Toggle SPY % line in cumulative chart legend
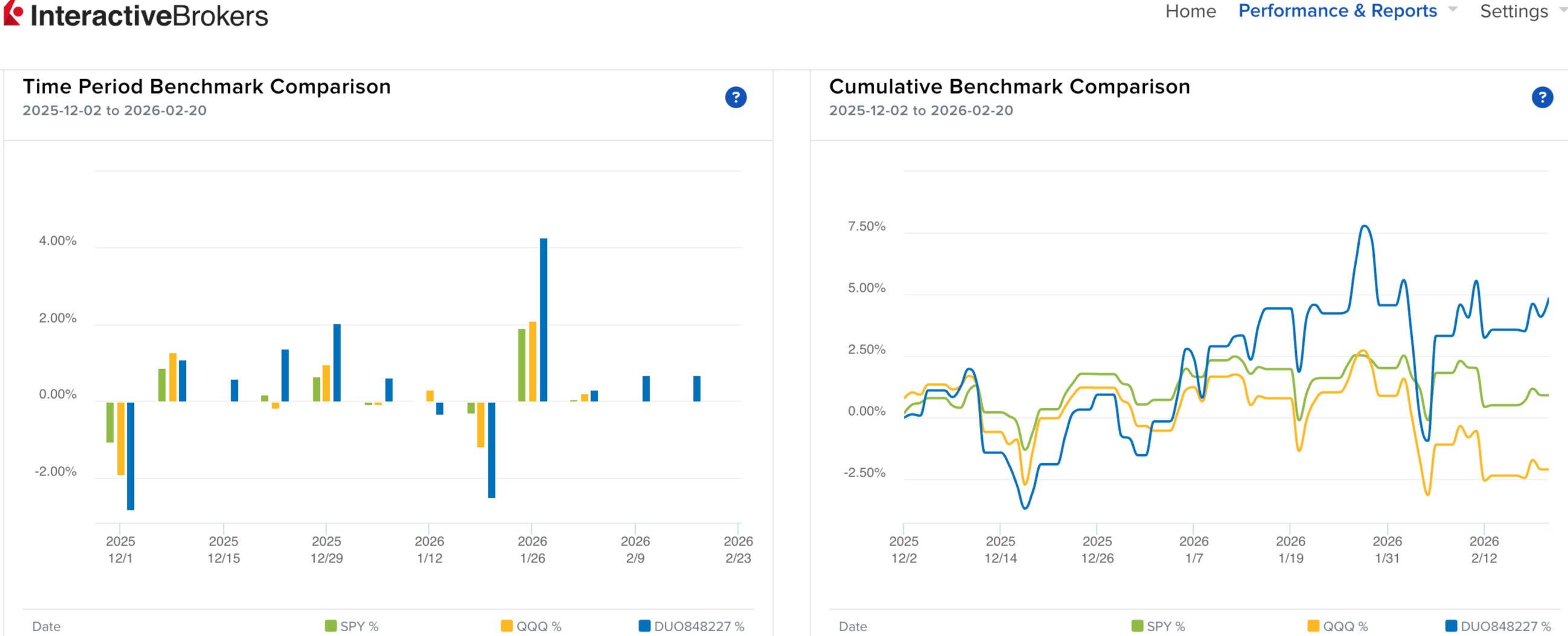 coord(1158,626)
